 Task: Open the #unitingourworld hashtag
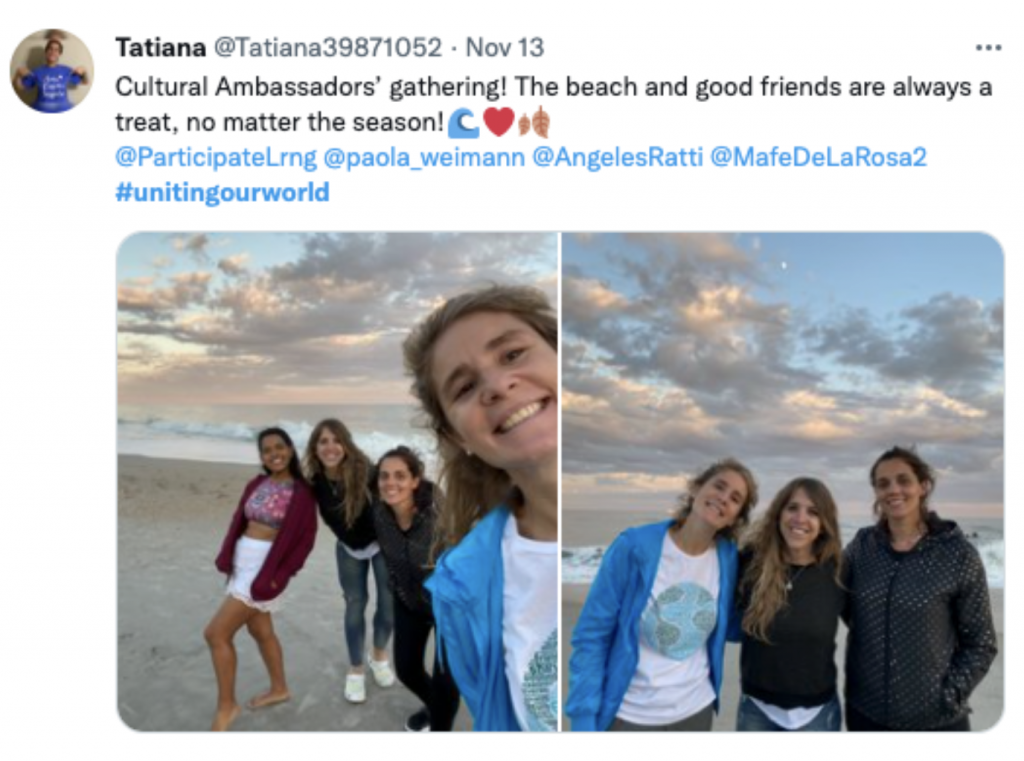tap(222, 191)
